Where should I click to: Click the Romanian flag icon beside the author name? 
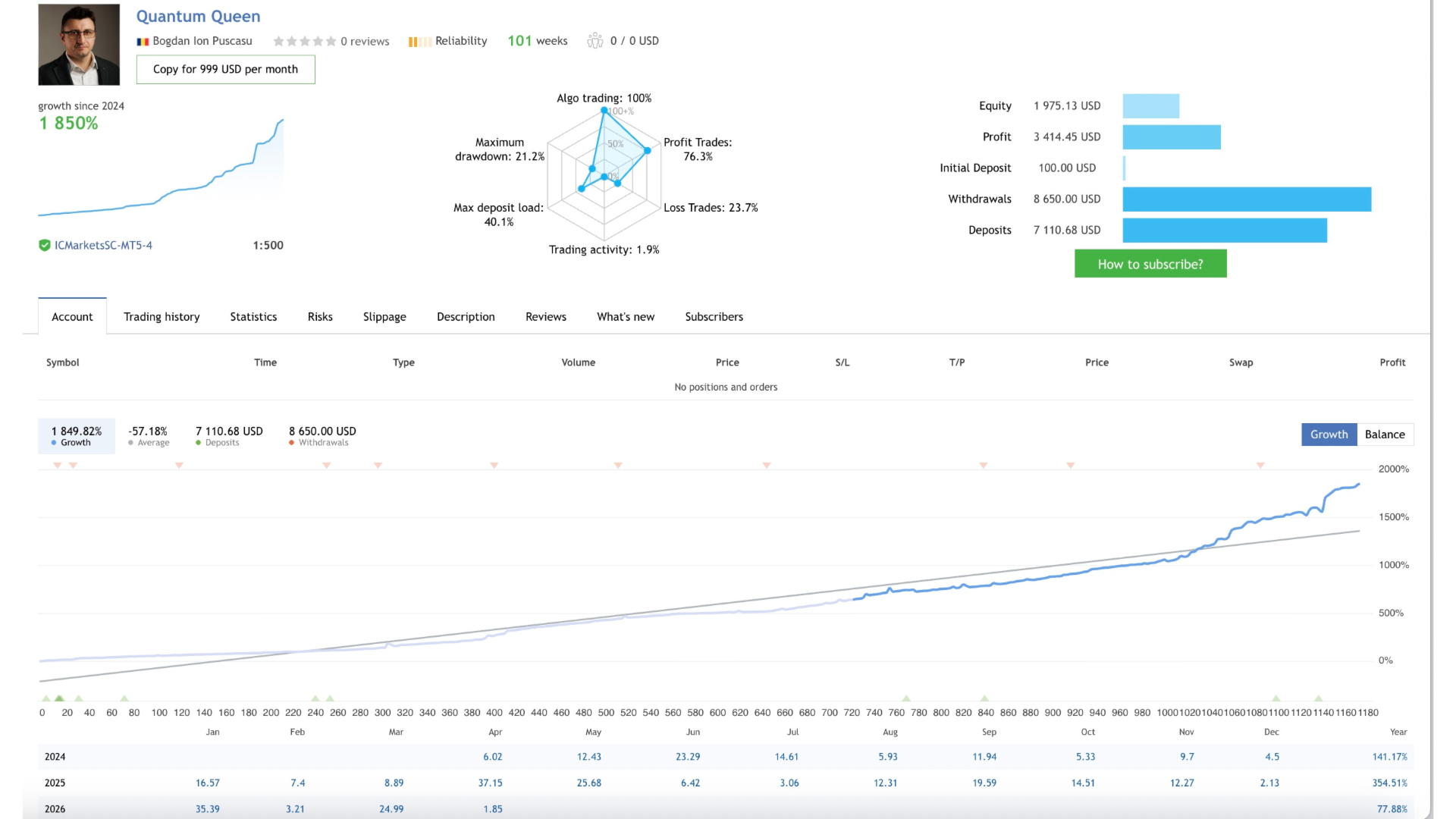pos(143,42)
